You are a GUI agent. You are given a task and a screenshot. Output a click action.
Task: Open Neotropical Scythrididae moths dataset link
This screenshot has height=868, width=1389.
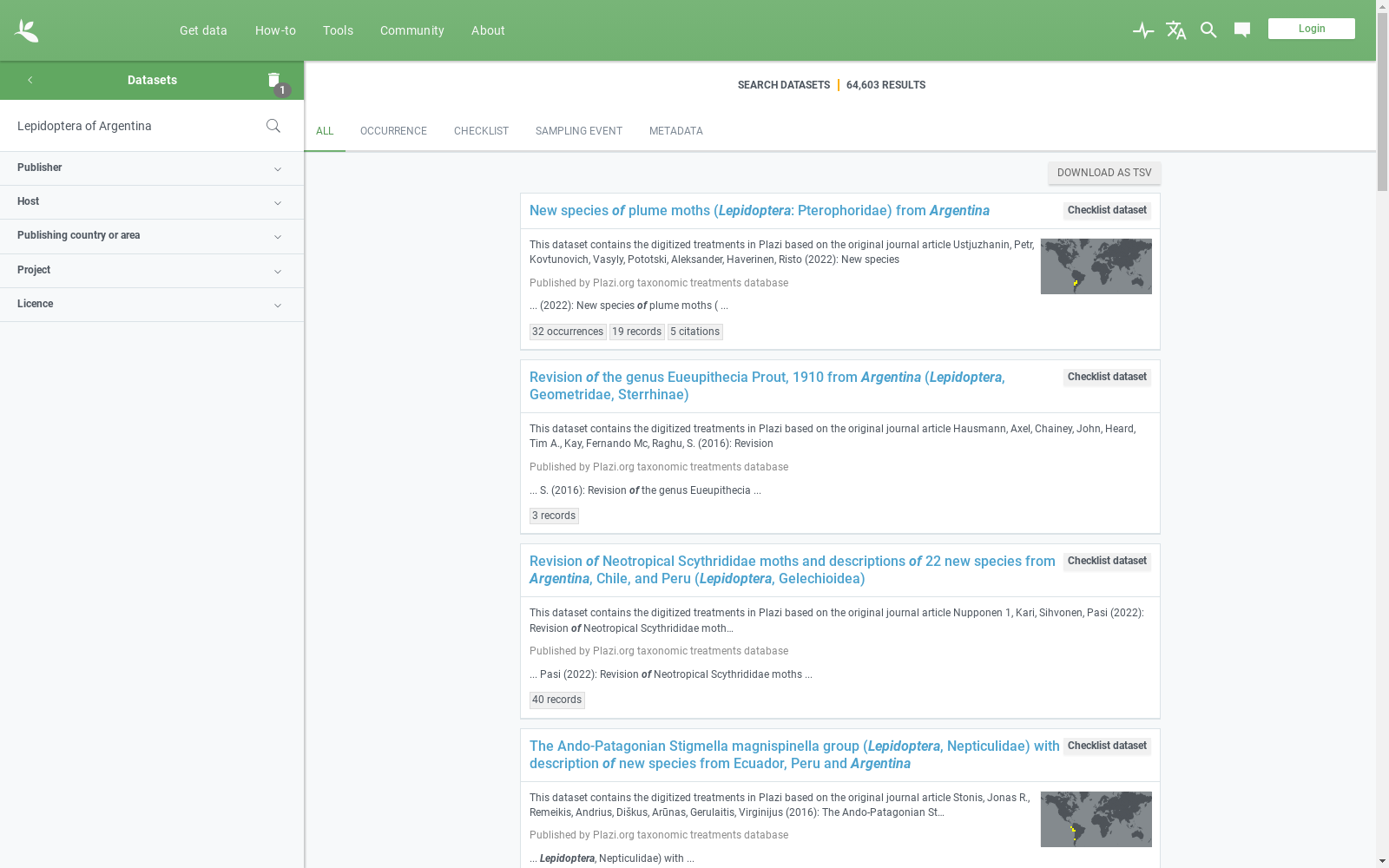pos(793,570)
